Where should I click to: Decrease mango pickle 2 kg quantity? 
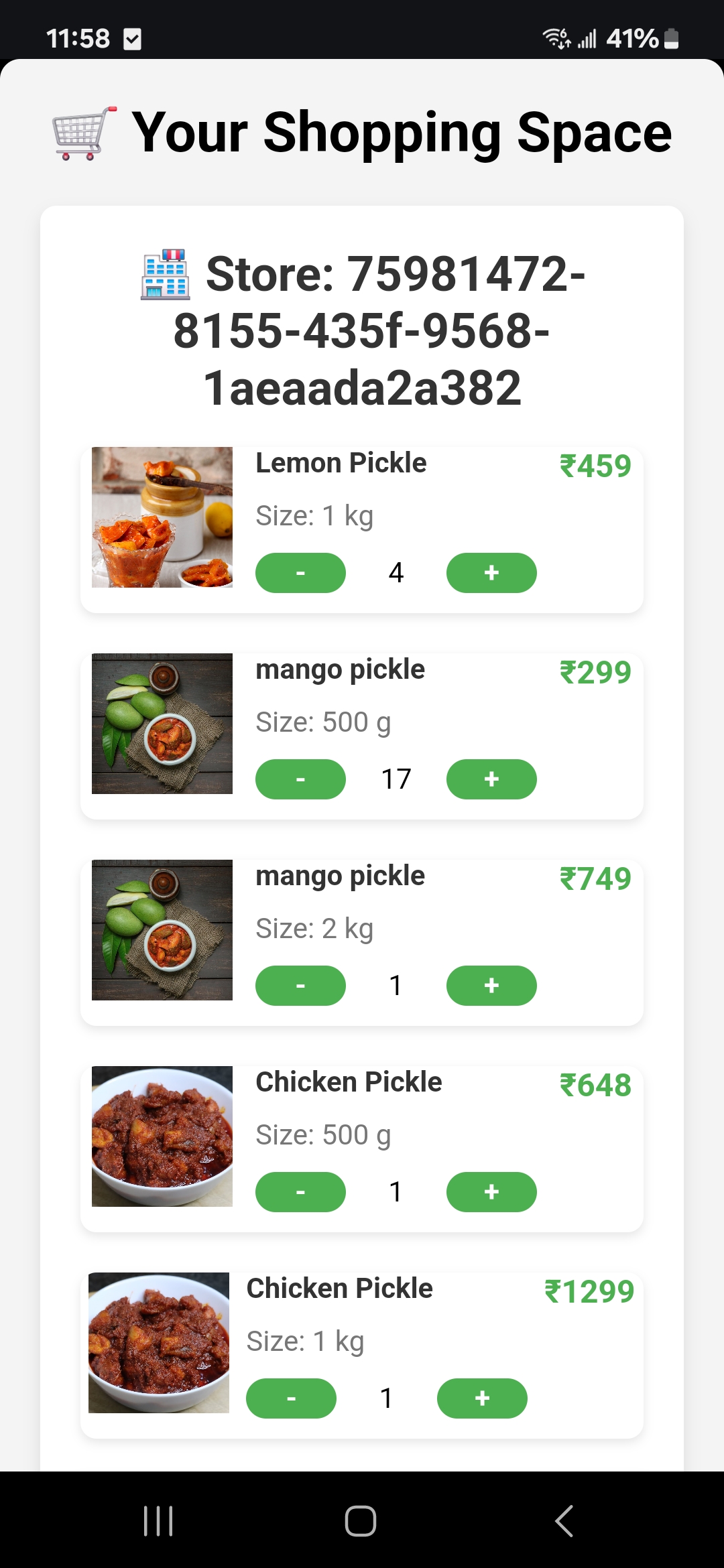(300, 986)
